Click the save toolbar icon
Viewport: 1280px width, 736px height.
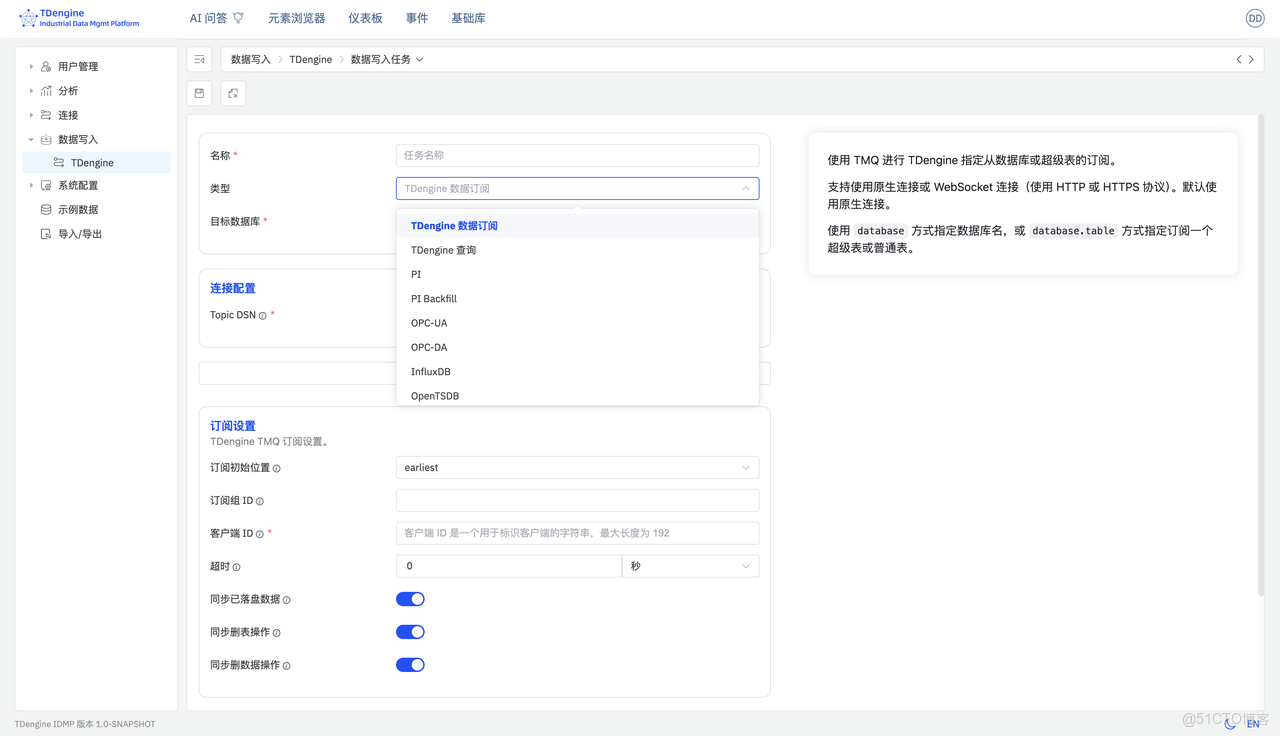(200, 93)
